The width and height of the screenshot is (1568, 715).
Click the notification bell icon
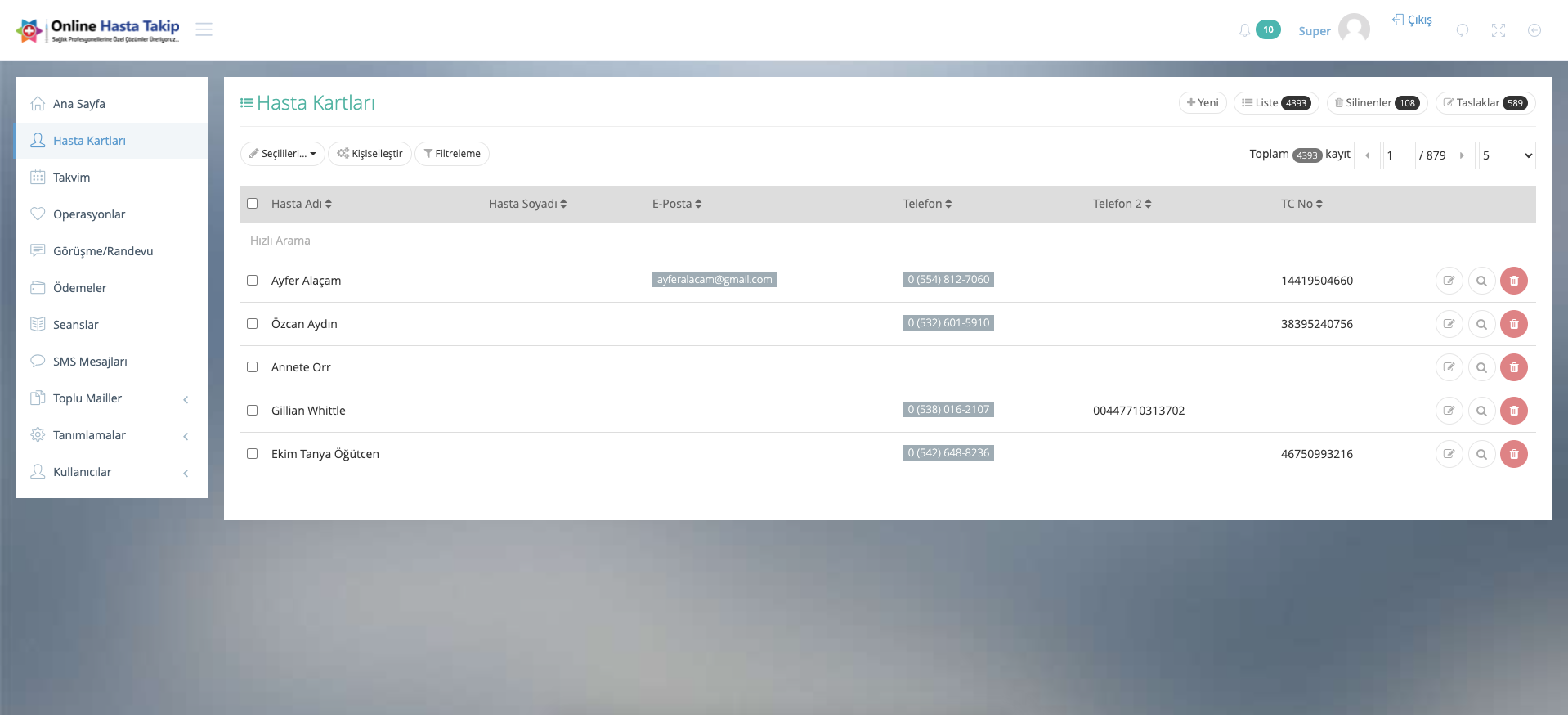[x=1244, y=30]
